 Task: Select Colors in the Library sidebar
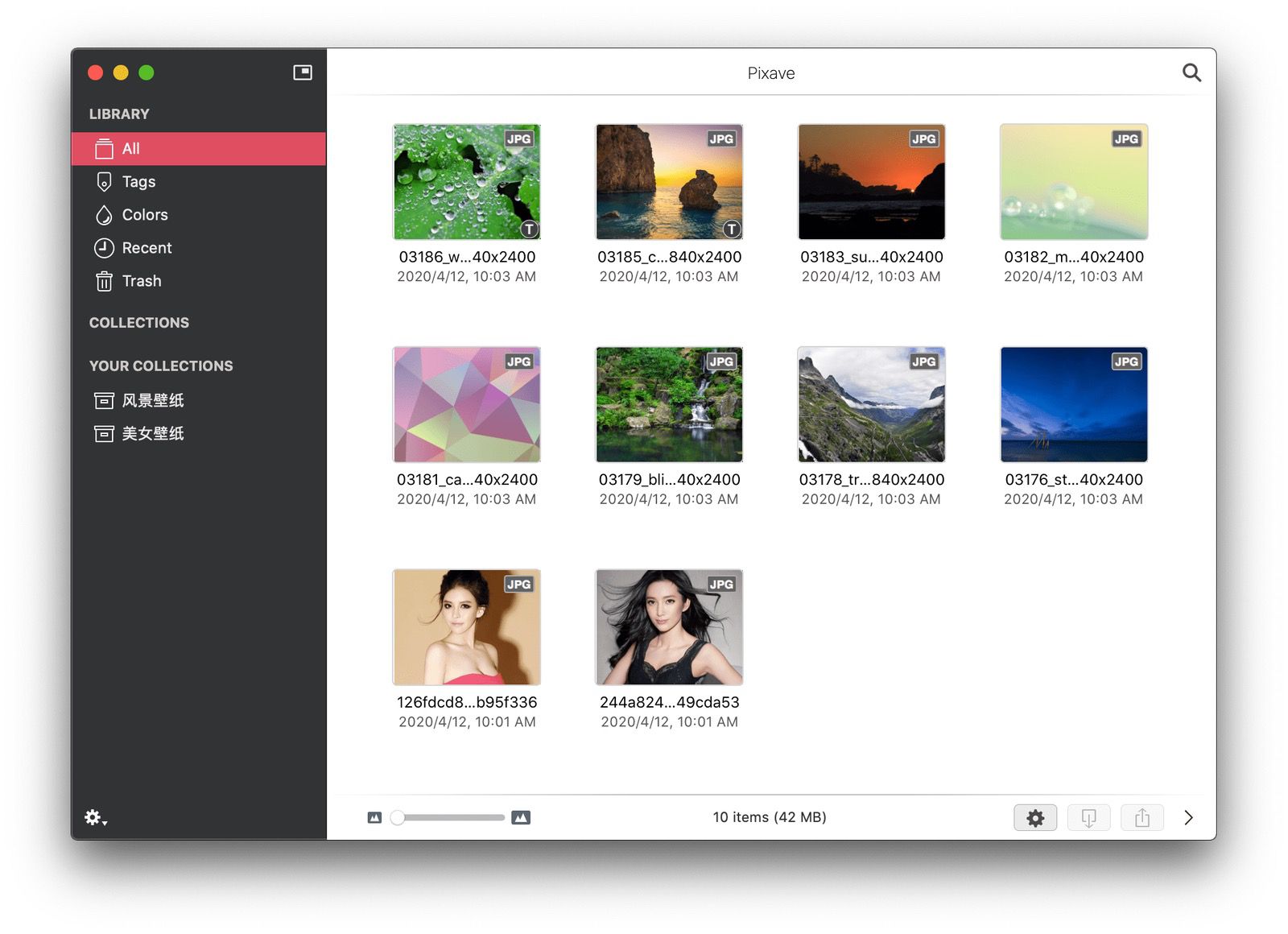click(x=144, y=214)
